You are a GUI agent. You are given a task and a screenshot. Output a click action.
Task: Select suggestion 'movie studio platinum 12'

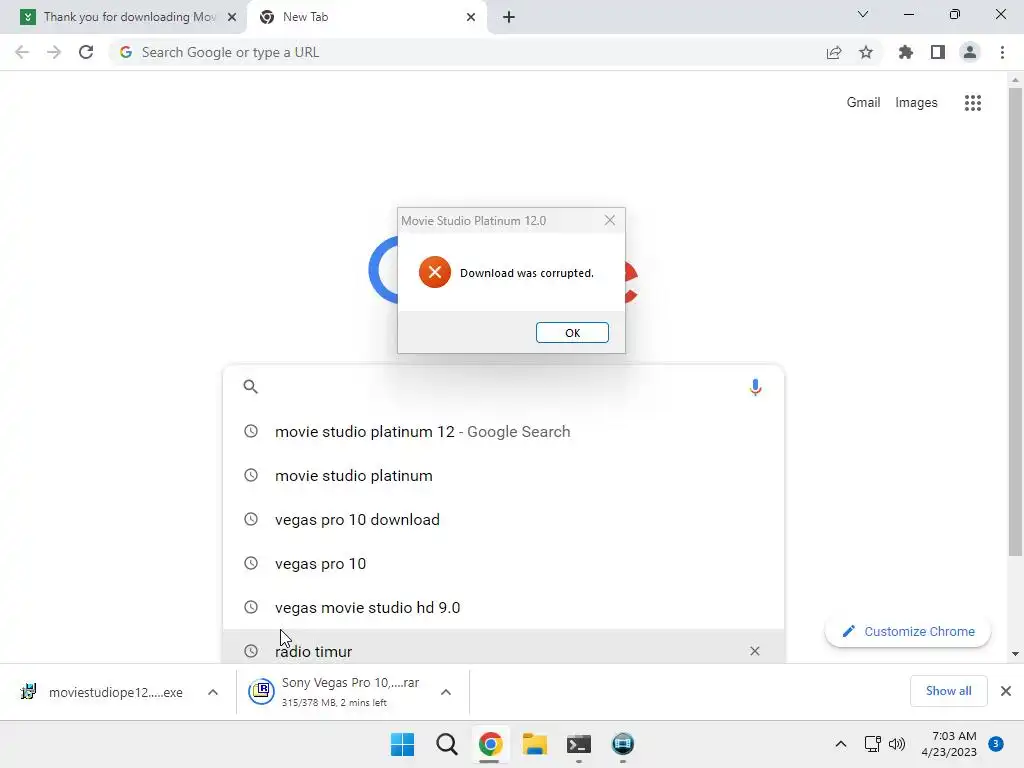point(503,432)
